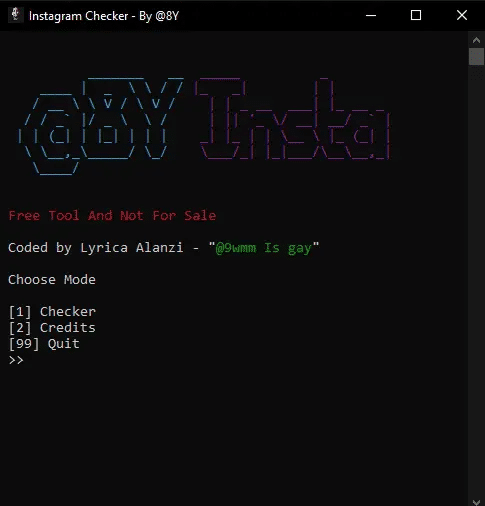The width and height of the screenshot is (485, 506).
Task: Click the scrollbar up arrow
Action: (476, 40)
